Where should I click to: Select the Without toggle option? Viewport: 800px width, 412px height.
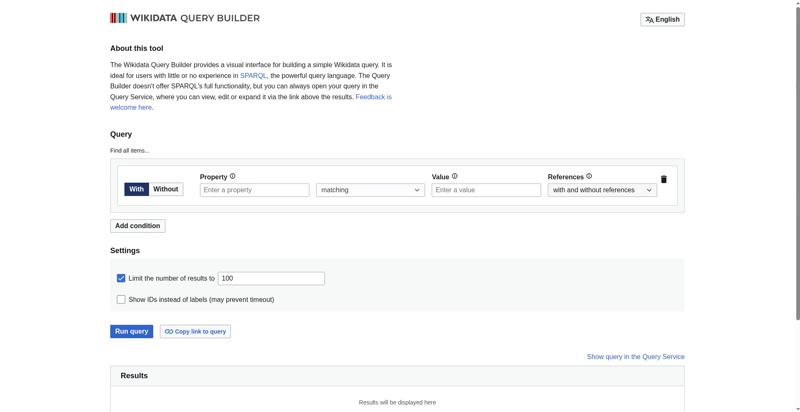point(166,189)
